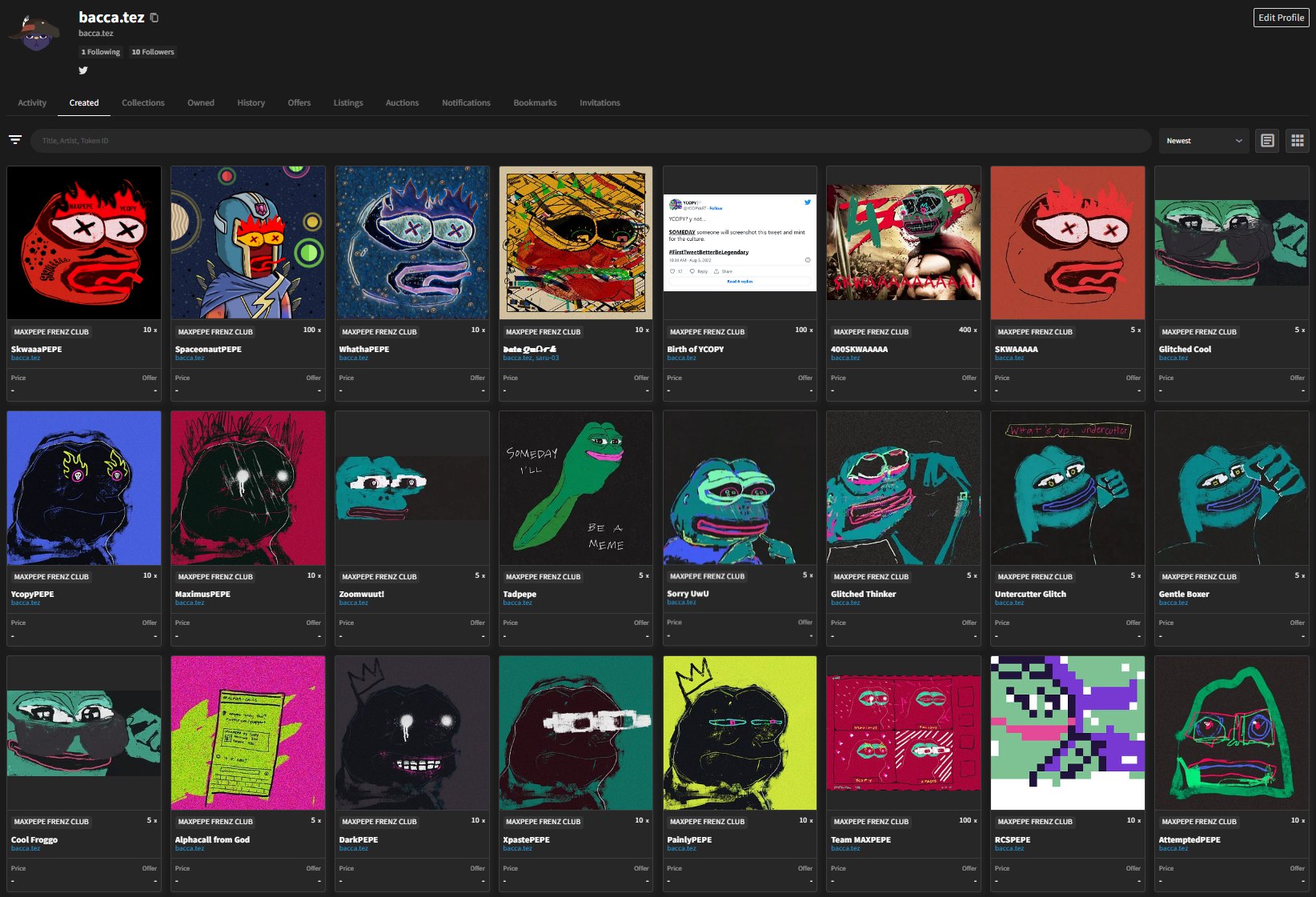
Task: Open the Sorry UwU artwork thumbnail
Action: [740, 488]
